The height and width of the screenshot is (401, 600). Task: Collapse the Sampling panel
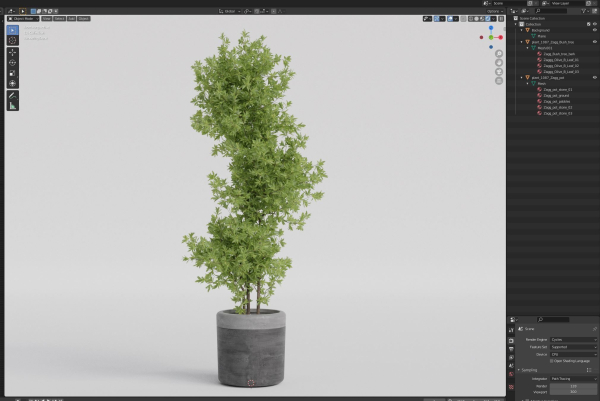point(519,370)
